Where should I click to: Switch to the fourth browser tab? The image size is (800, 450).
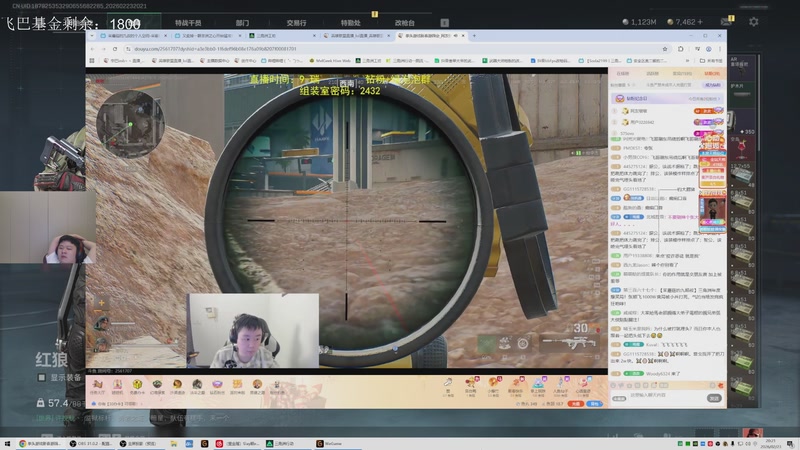356,36
